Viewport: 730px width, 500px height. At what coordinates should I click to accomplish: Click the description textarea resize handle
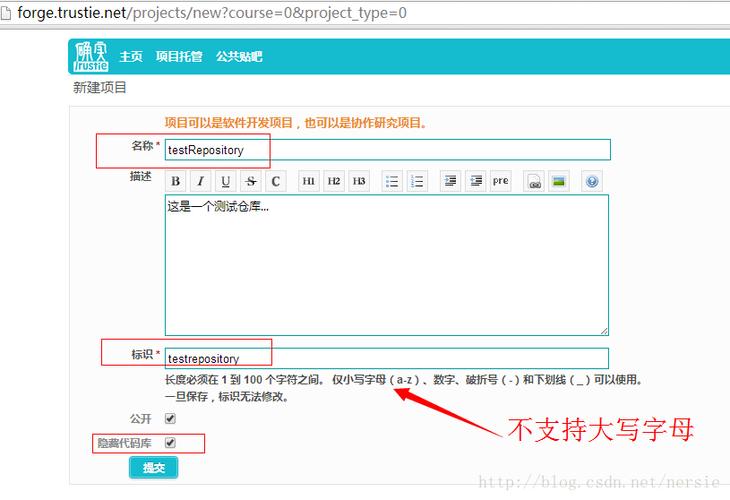click(604, 331)
